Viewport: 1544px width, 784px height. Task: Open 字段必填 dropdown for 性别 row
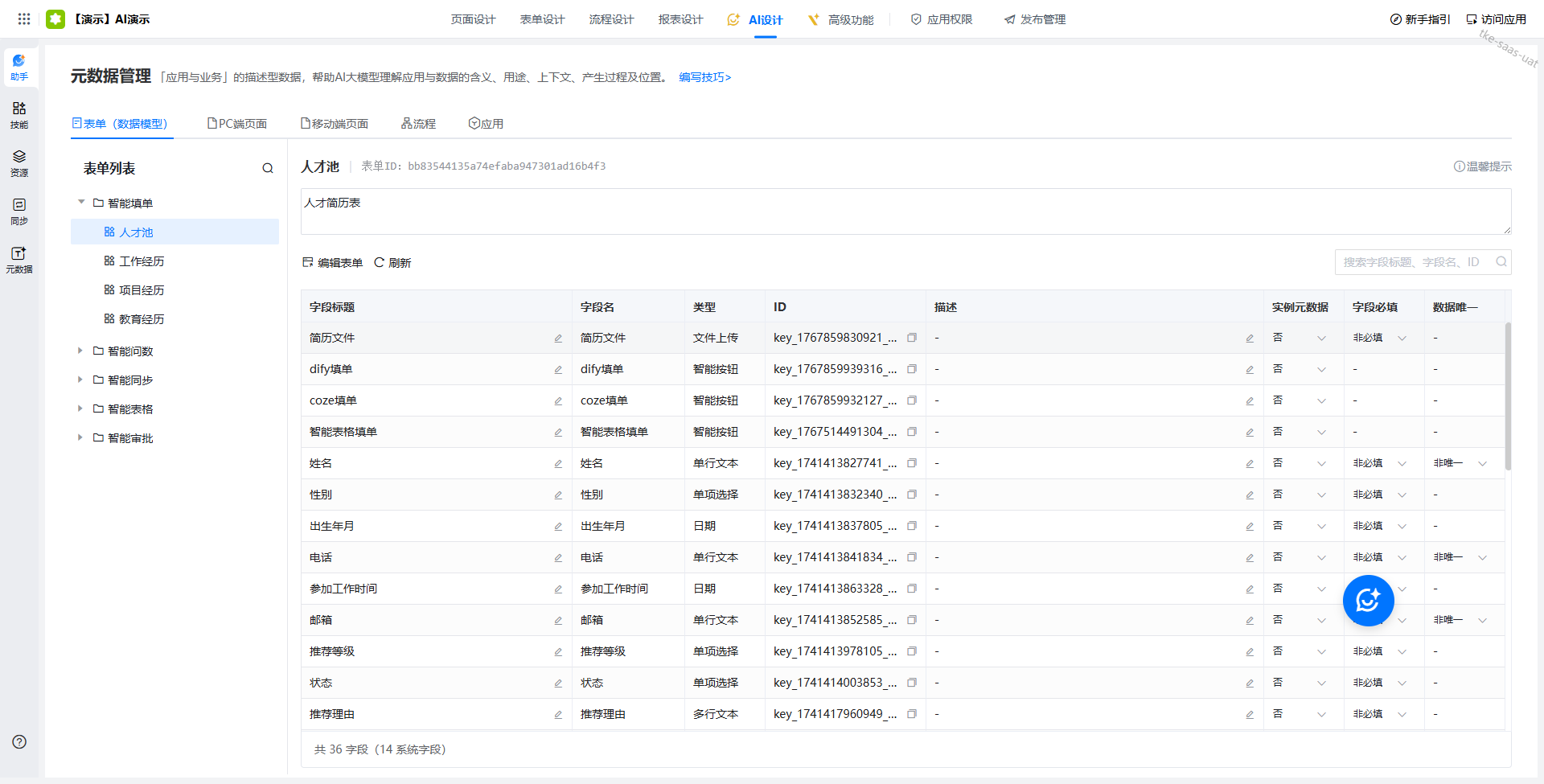(1380, 495)
